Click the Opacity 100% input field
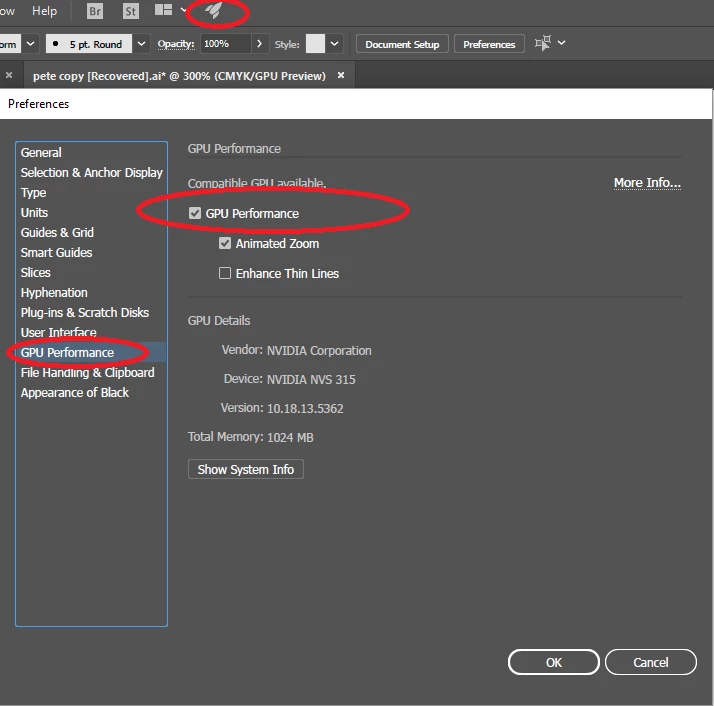This screenshot has height=706, width=714. pos(225,44)
